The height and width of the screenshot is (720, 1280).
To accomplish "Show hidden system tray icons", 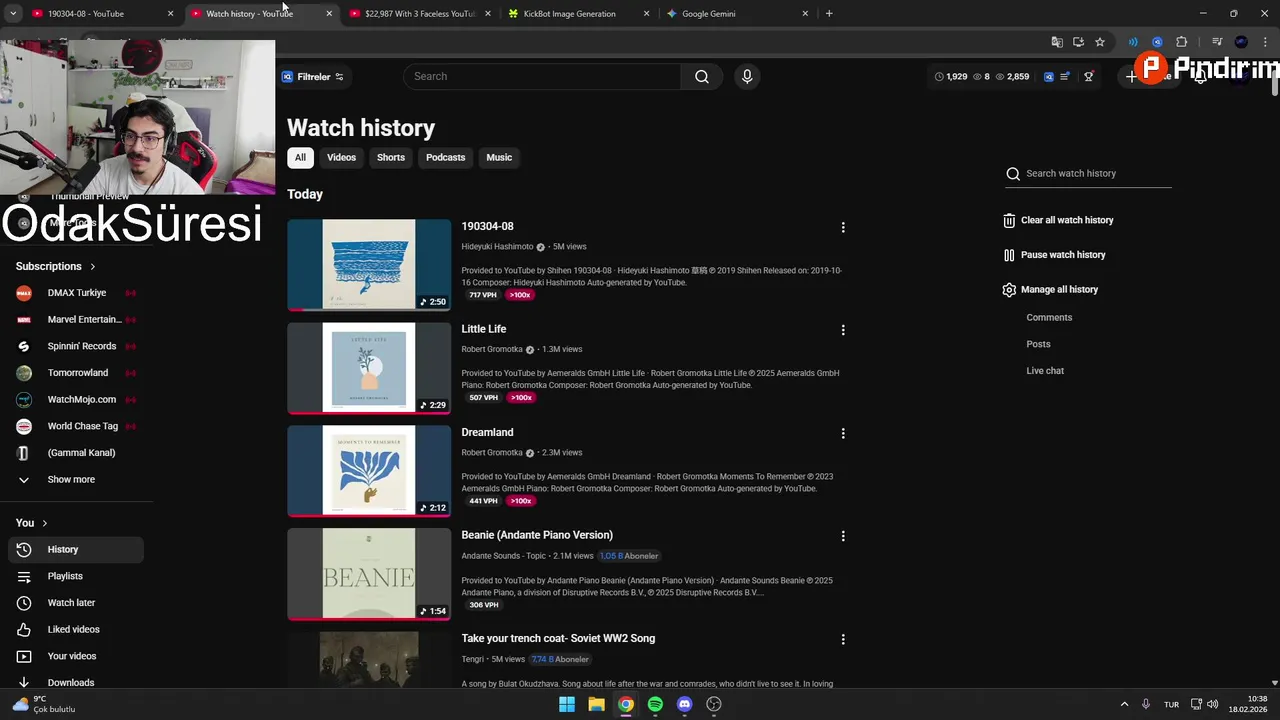I will pyautogui.click(x=1124, y=704).
